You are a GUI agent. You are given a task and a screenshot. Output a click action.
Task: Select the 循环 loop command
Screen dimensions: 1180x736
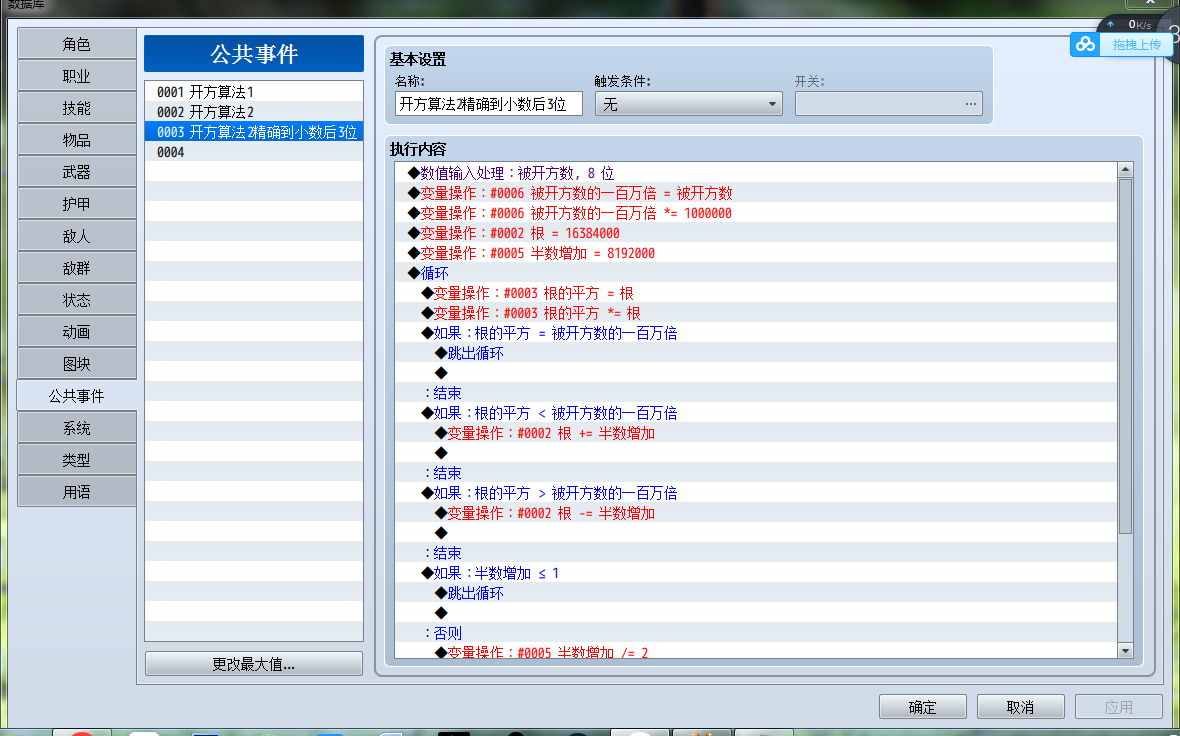pos(756,273)
